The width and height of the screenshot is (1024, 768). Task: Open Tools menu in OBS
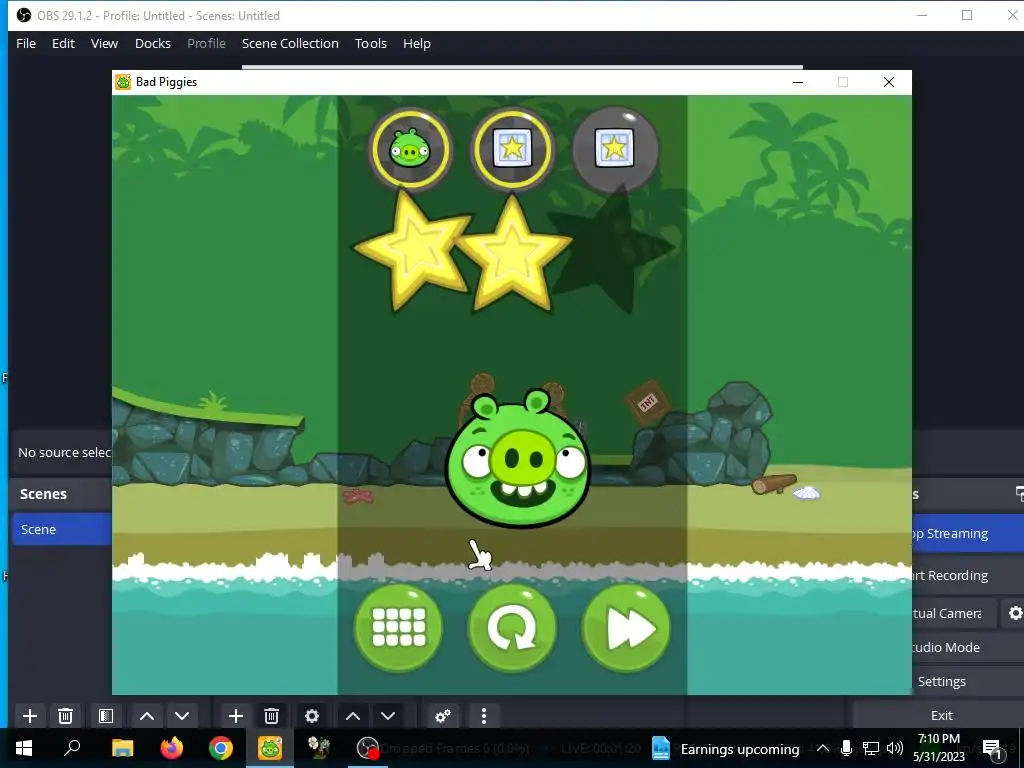coord(371,43)
